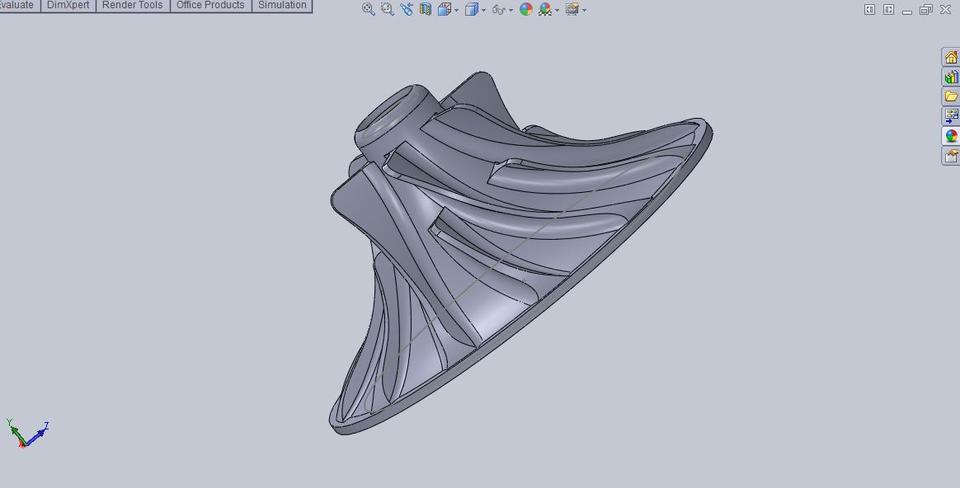
Task: Expand the Display Style dropdown arrow
Action: click(484, 10)
